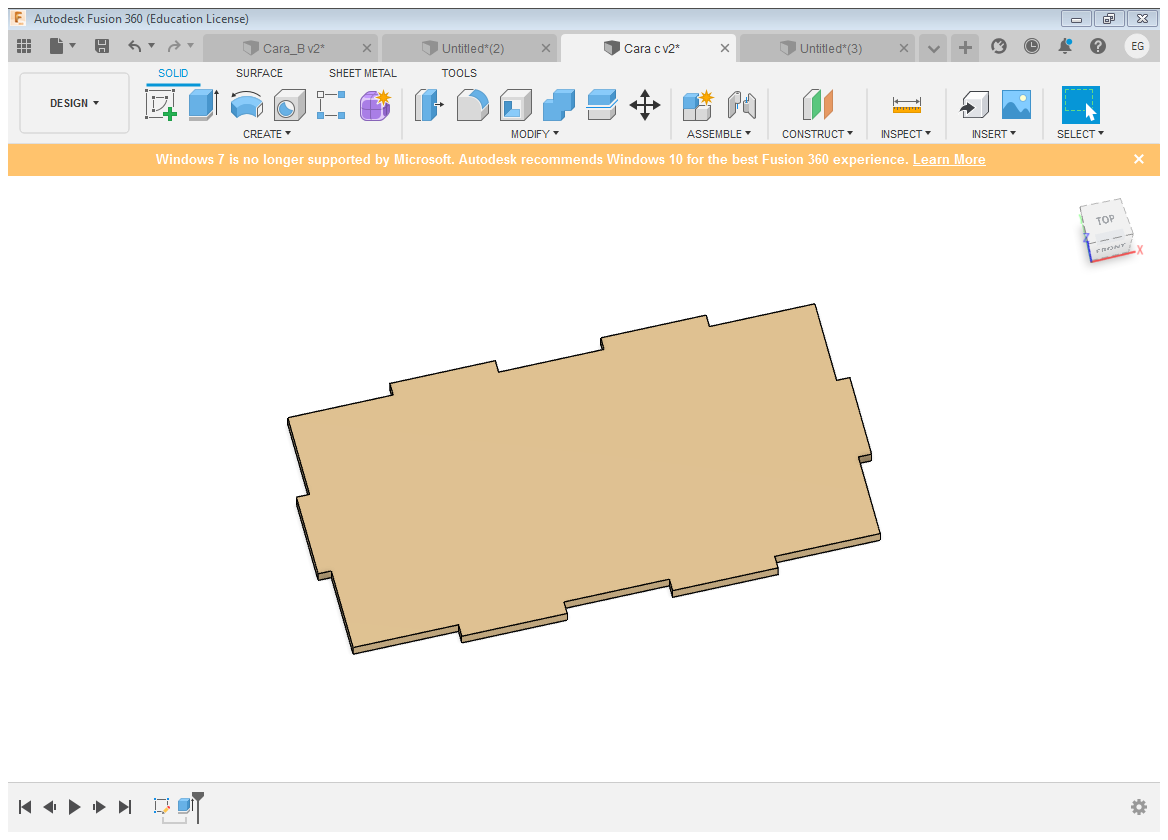Expand the MODIFY menu
Screen dimensions: 1168x840
pyautogui.click(x=535, y=134)
